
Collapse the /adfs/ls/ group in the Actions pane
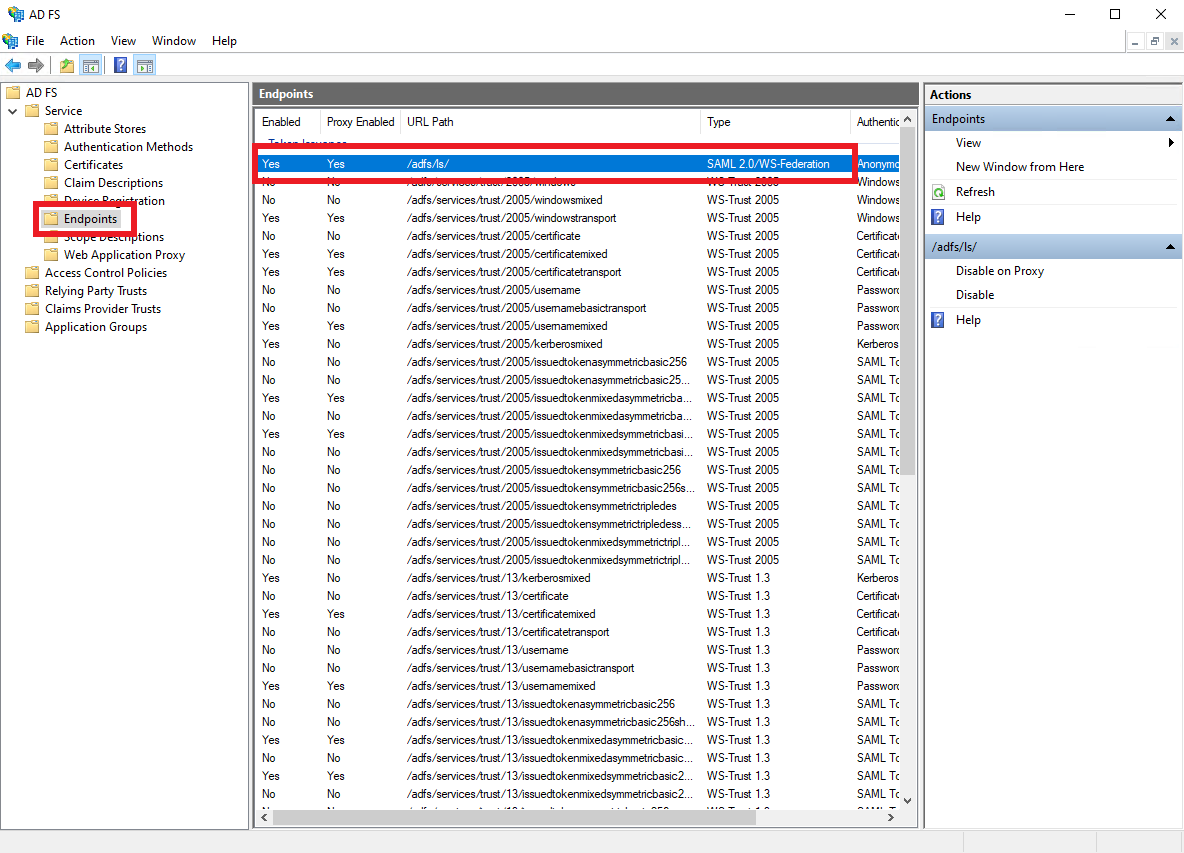click(x=1168, y=246)
